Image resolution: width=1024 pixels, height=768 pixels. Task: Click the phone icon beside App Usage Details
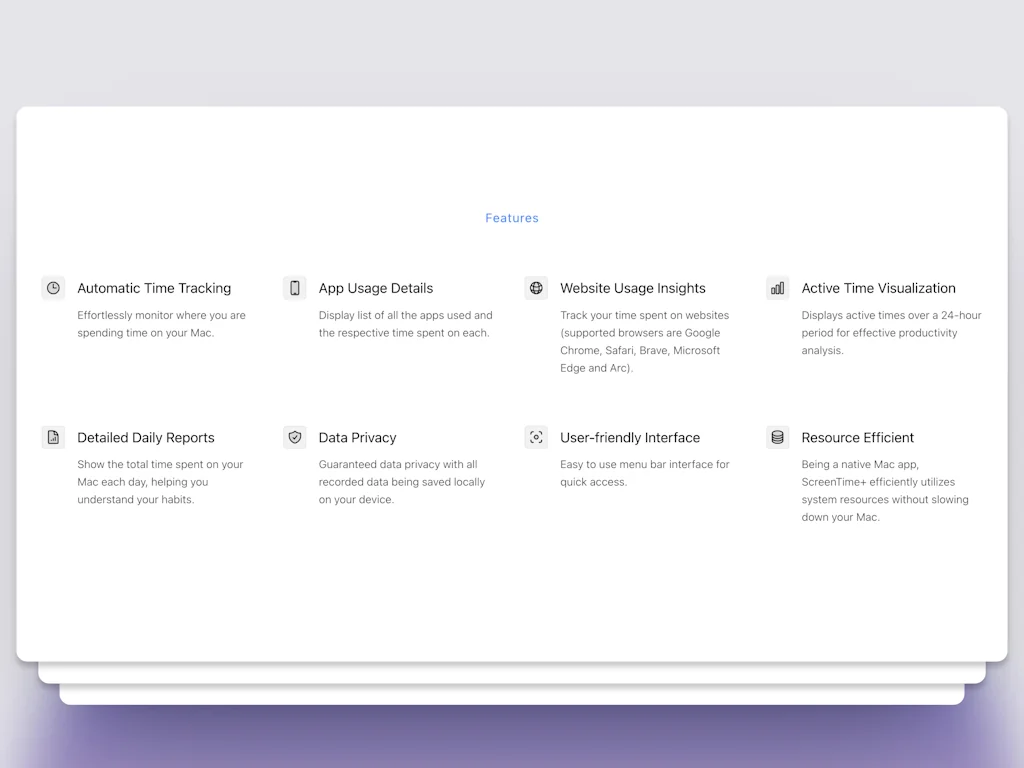pyautogui.click(x=295, y=288)
